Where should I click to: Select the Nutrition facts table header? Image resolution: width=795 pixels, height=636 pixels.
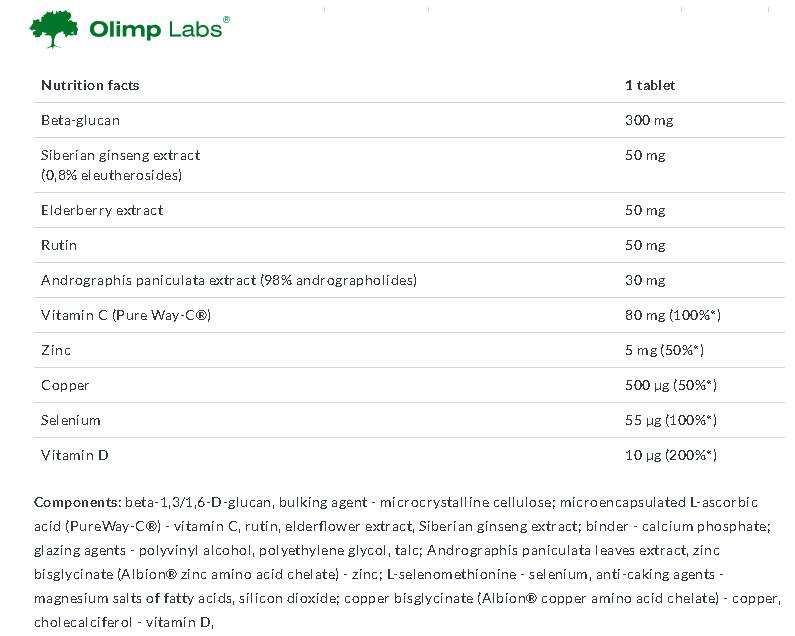[x=90, y=85]
